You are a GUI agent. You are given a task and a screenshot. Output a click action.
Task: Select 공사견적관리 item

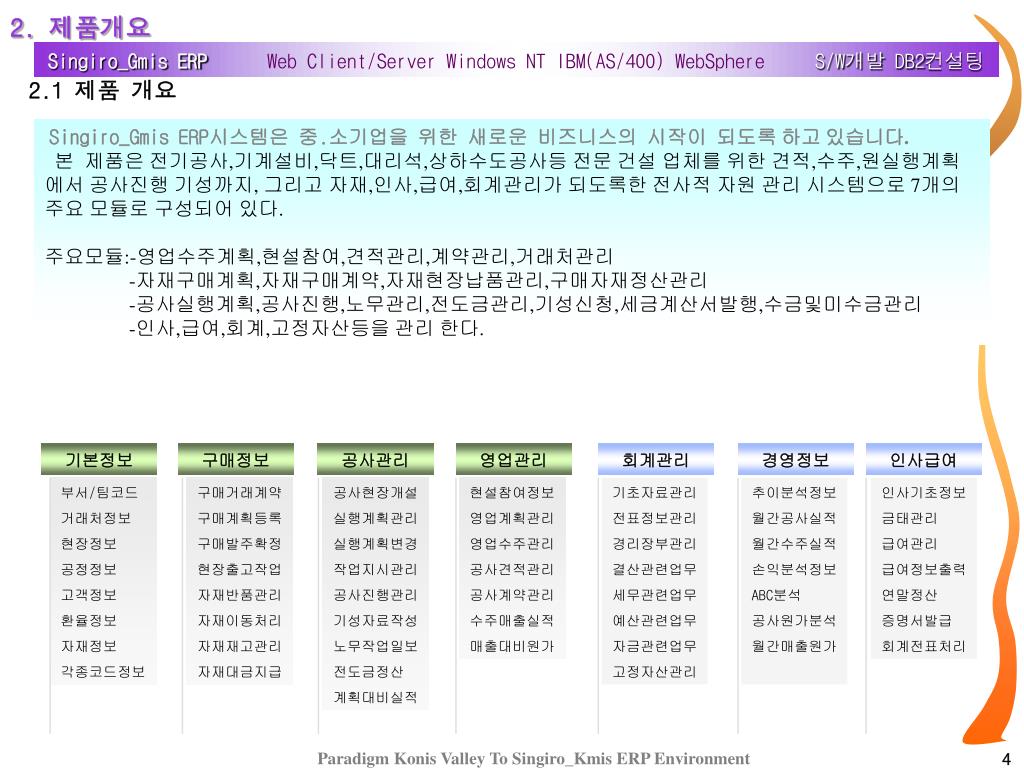pos(512,569)
